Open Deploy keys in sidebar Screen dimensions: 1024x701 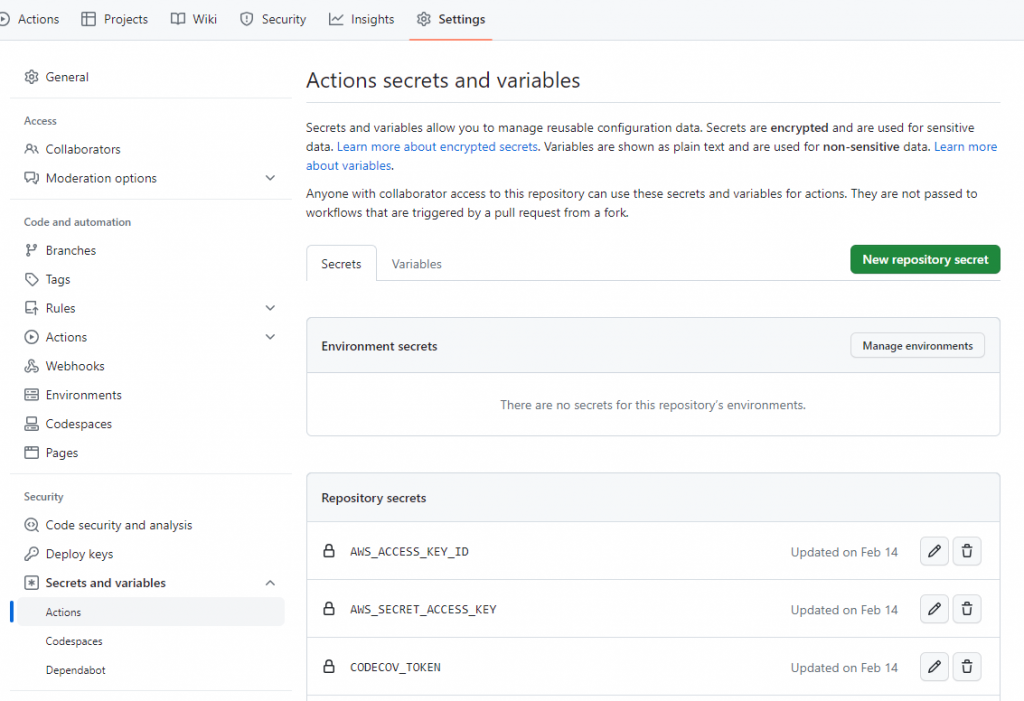(x=79, y=554)
